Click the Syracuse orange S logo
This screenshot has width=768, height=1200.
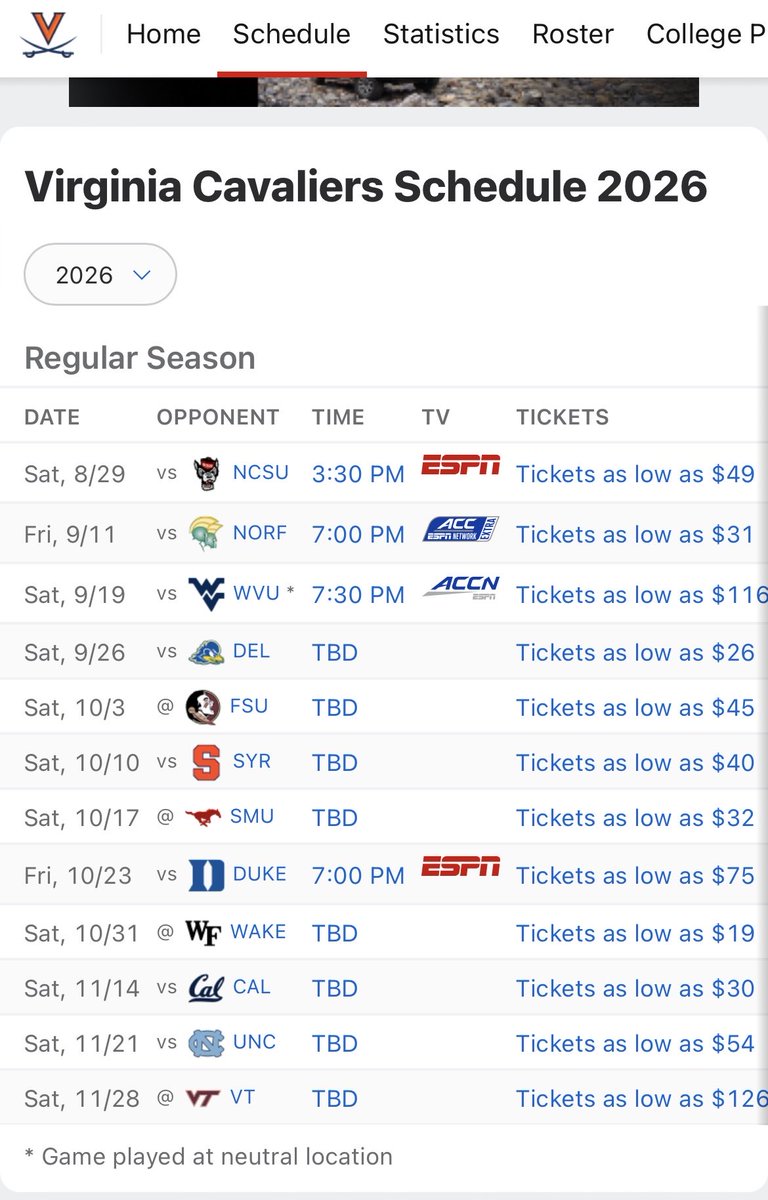click(x=206, y=763)
